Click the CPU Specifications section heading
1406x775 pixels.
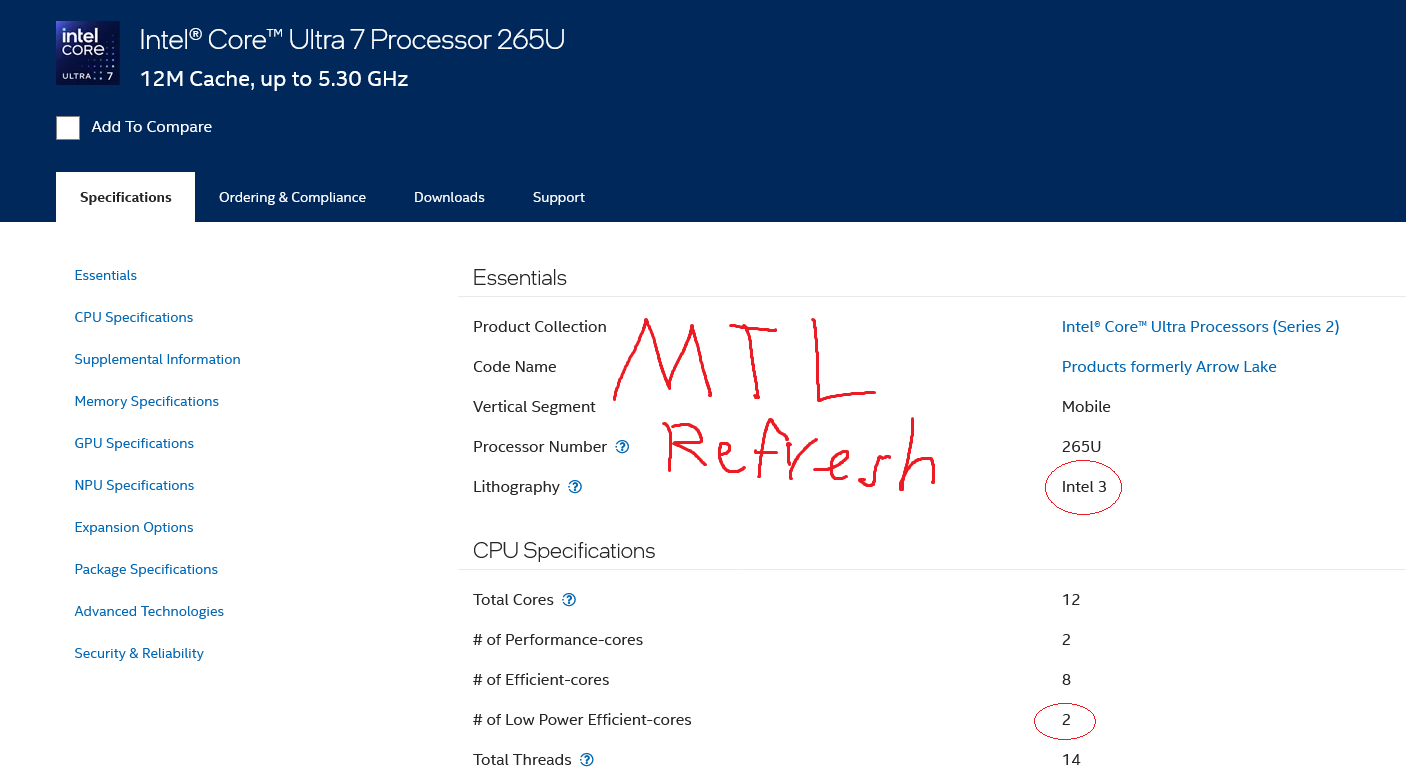coord(564,551)
